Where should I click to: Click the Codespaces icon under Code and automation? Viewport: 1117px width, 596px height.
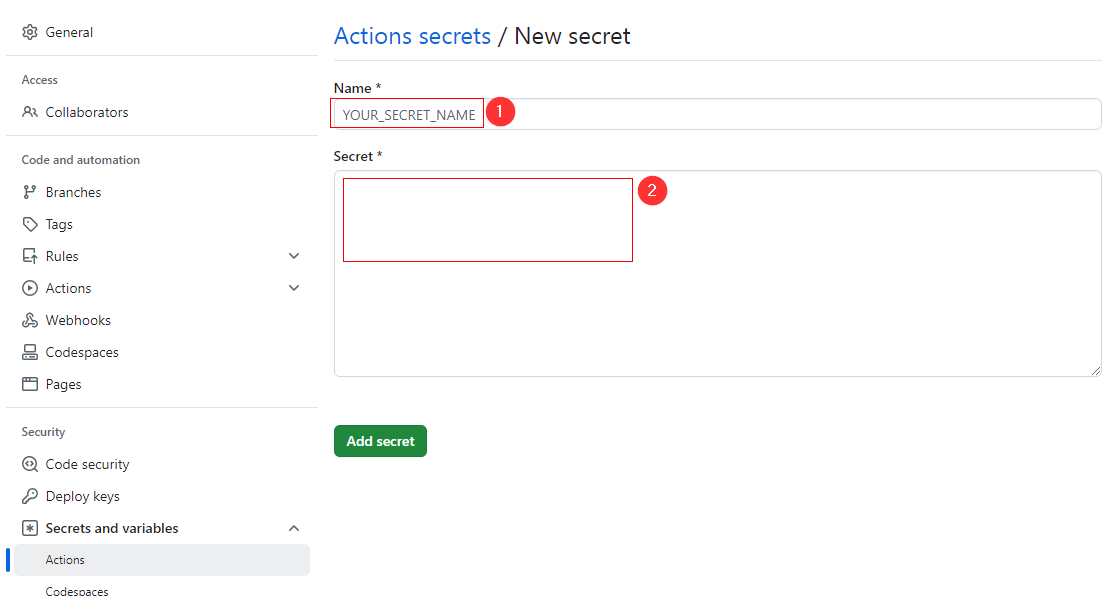[29, 351]
